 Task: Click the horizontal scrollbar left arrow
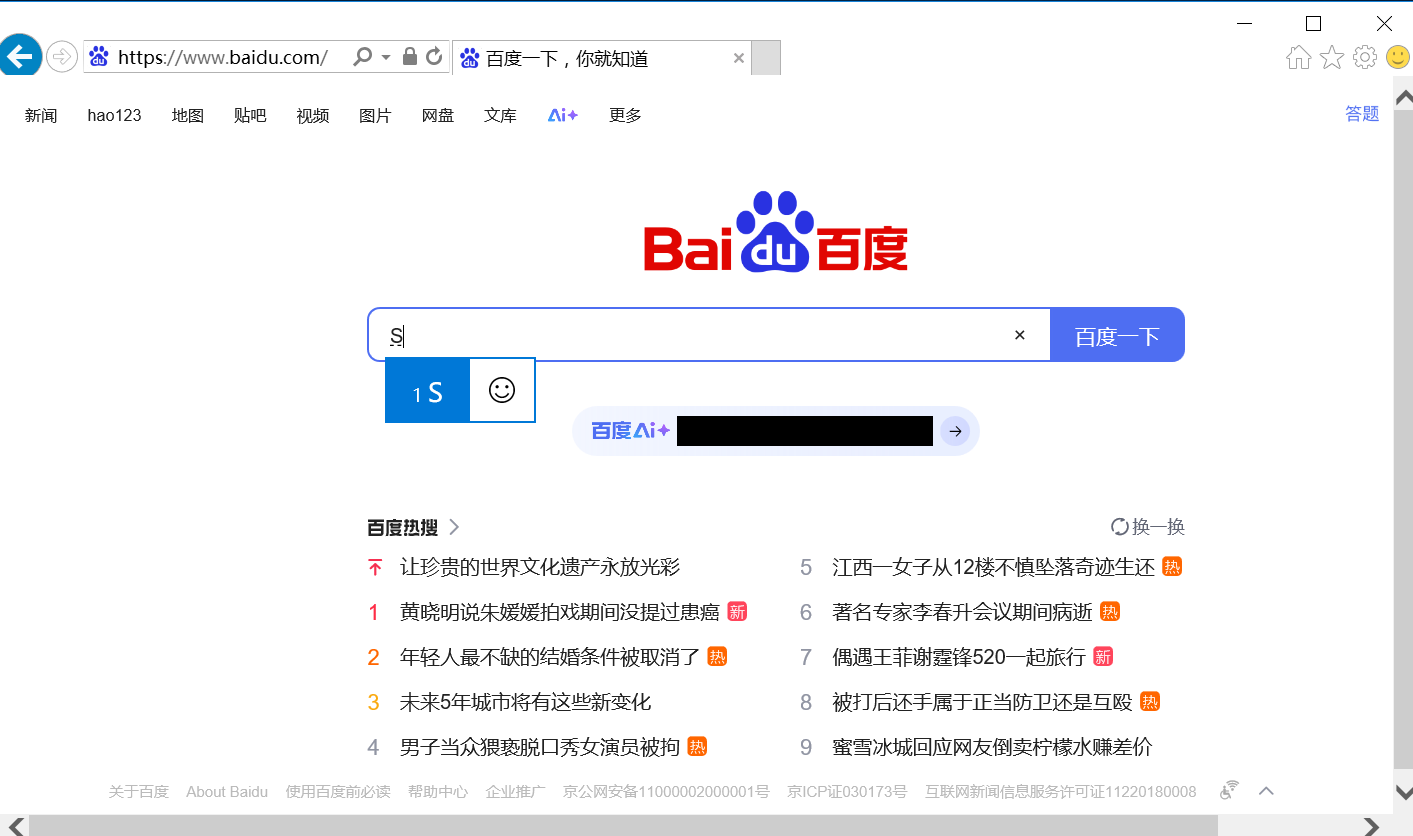coord(17,826)
